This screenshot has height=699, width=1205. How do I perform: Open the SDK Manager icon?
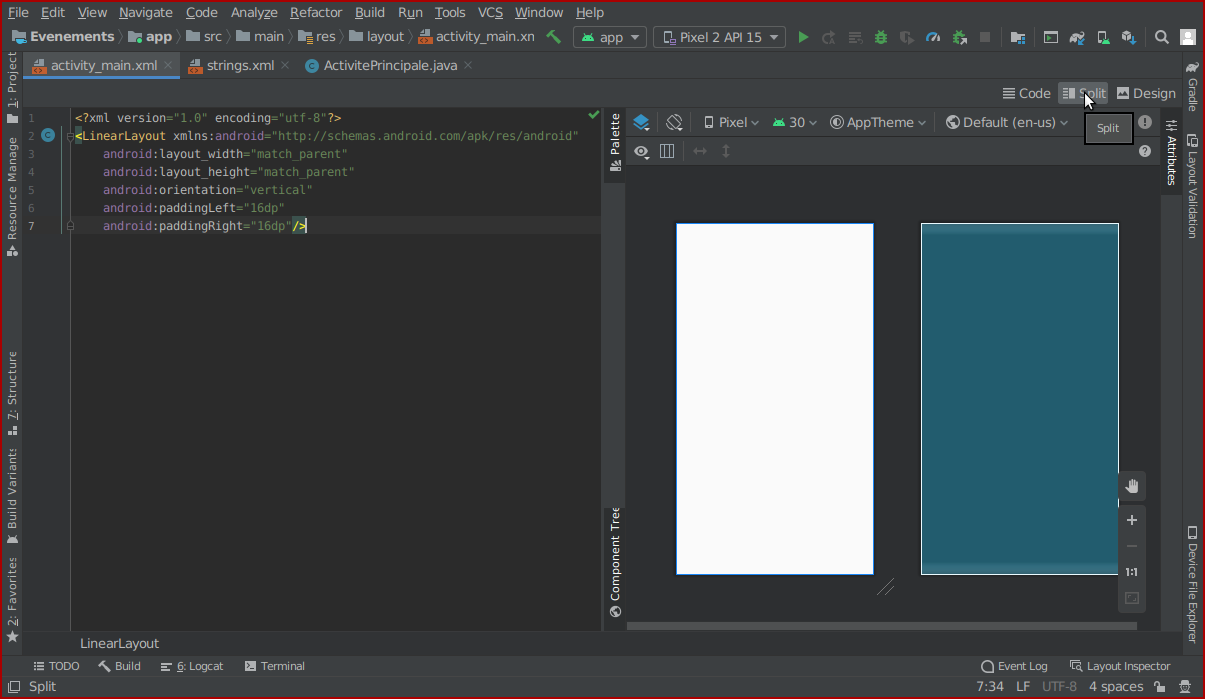click(1127, 37)
